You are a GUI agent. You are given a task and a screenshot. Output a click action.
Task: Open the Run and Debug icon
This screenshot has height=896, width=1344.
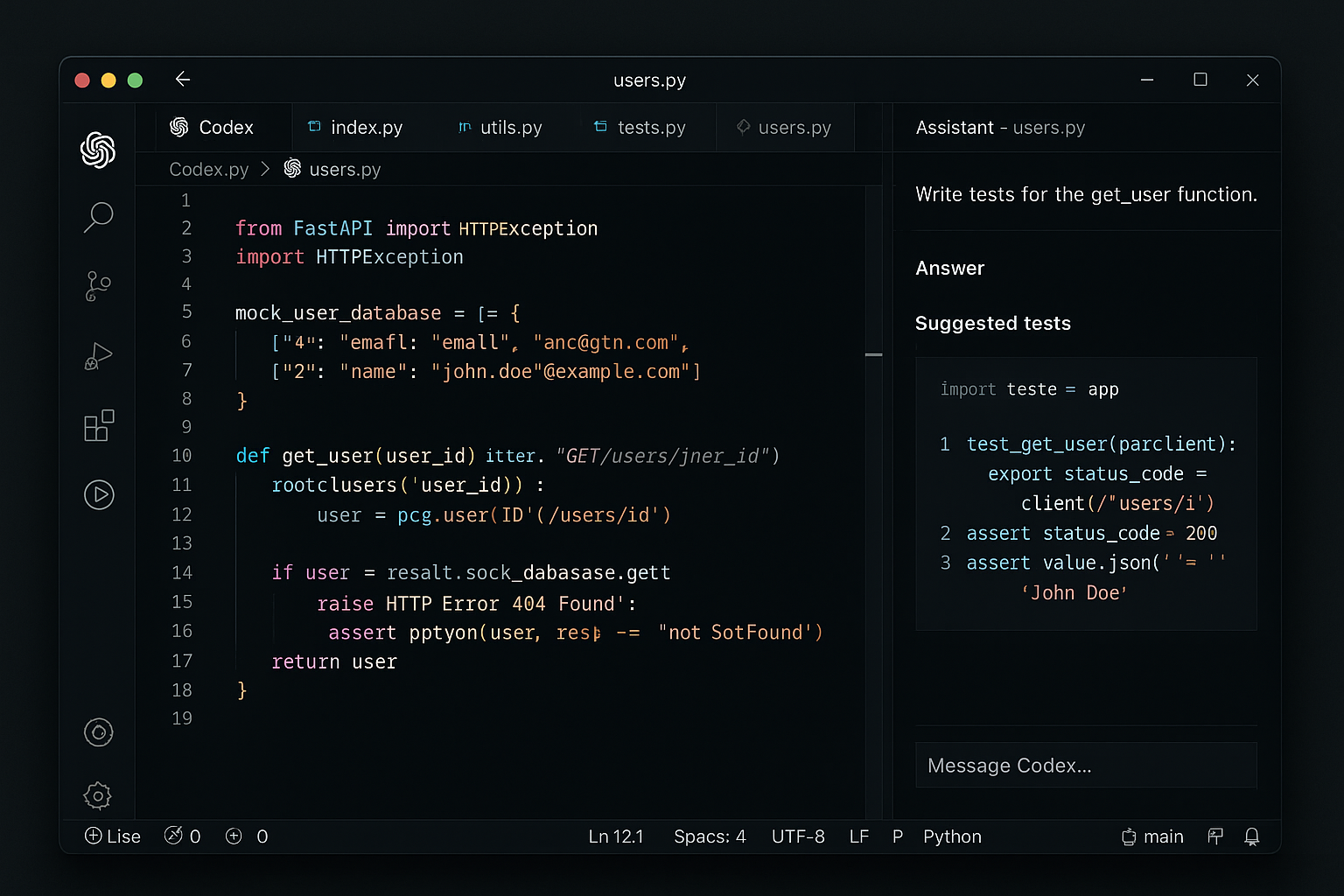(x=98, y=355)
